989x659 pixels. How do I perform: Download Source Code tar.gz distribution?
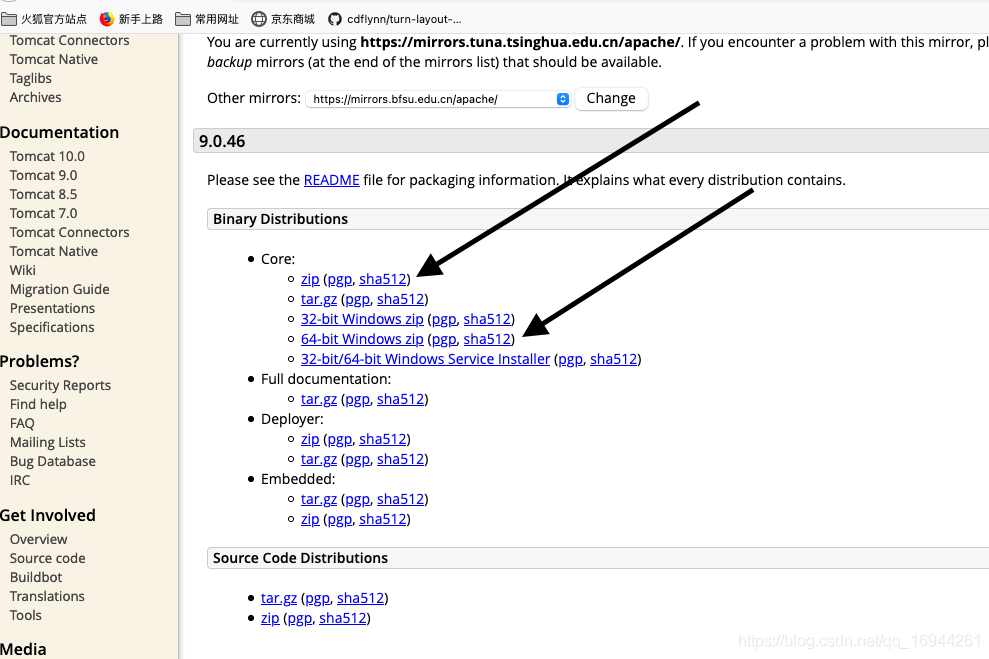point(279,598)
